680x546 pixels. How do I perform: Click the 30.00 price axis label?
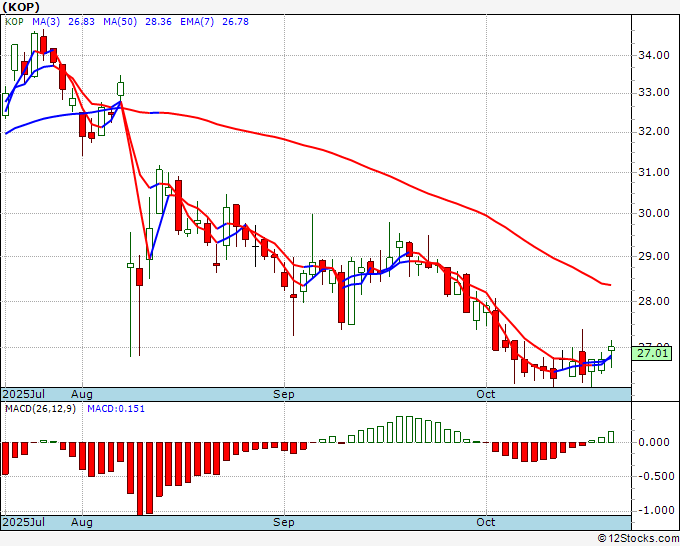pos(654,213)
